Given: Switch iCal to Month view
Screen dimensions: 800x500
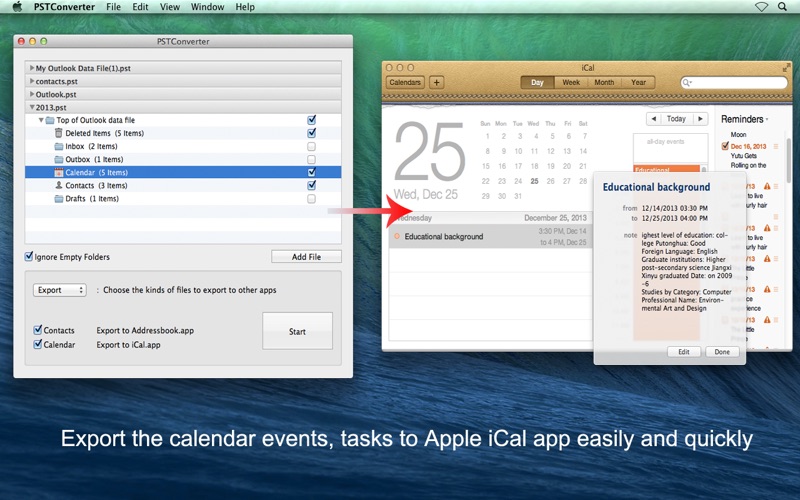Looking at the screenshot, I should 604,83.
